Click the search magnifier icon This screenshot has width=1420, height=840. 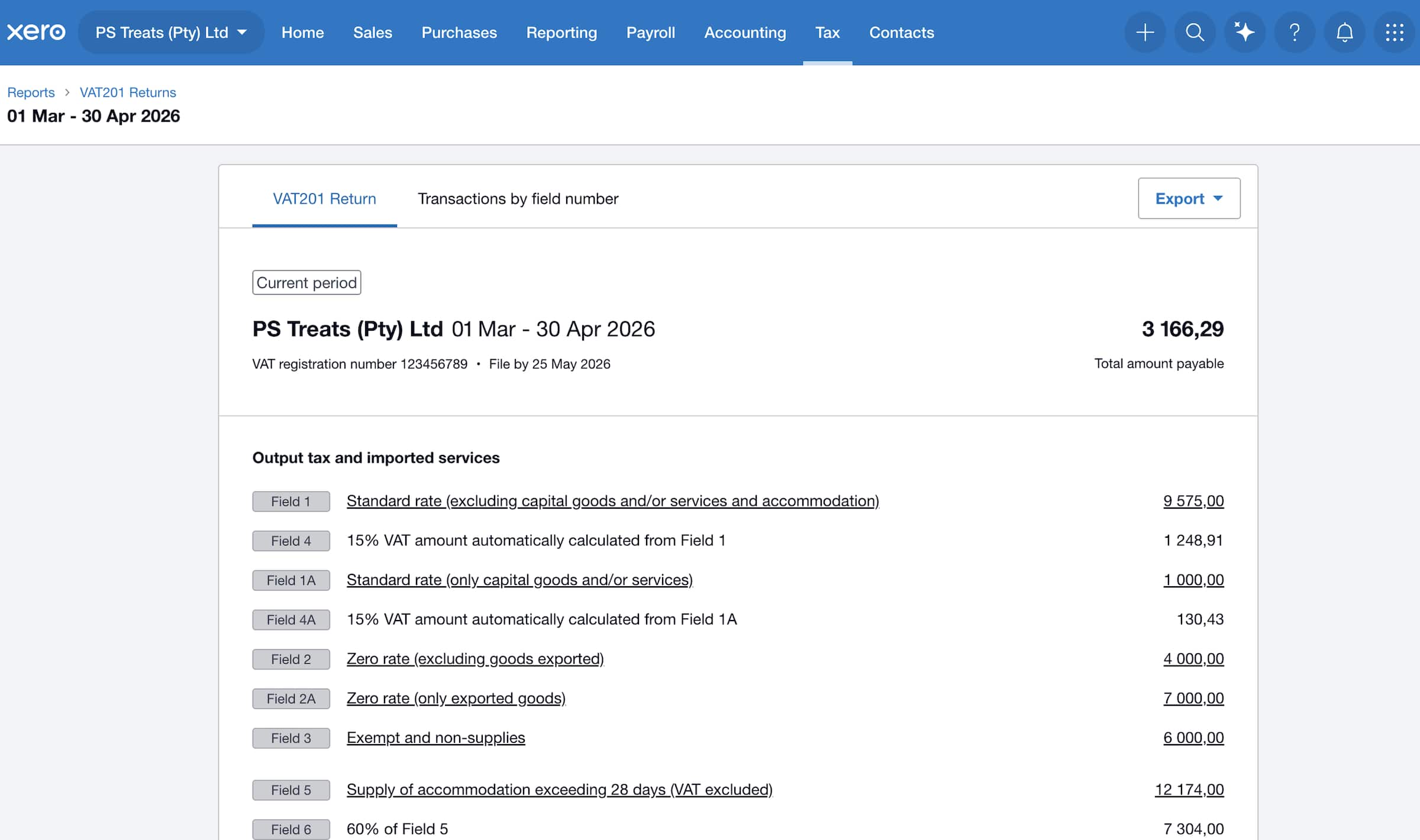(x=1195, y=32)
